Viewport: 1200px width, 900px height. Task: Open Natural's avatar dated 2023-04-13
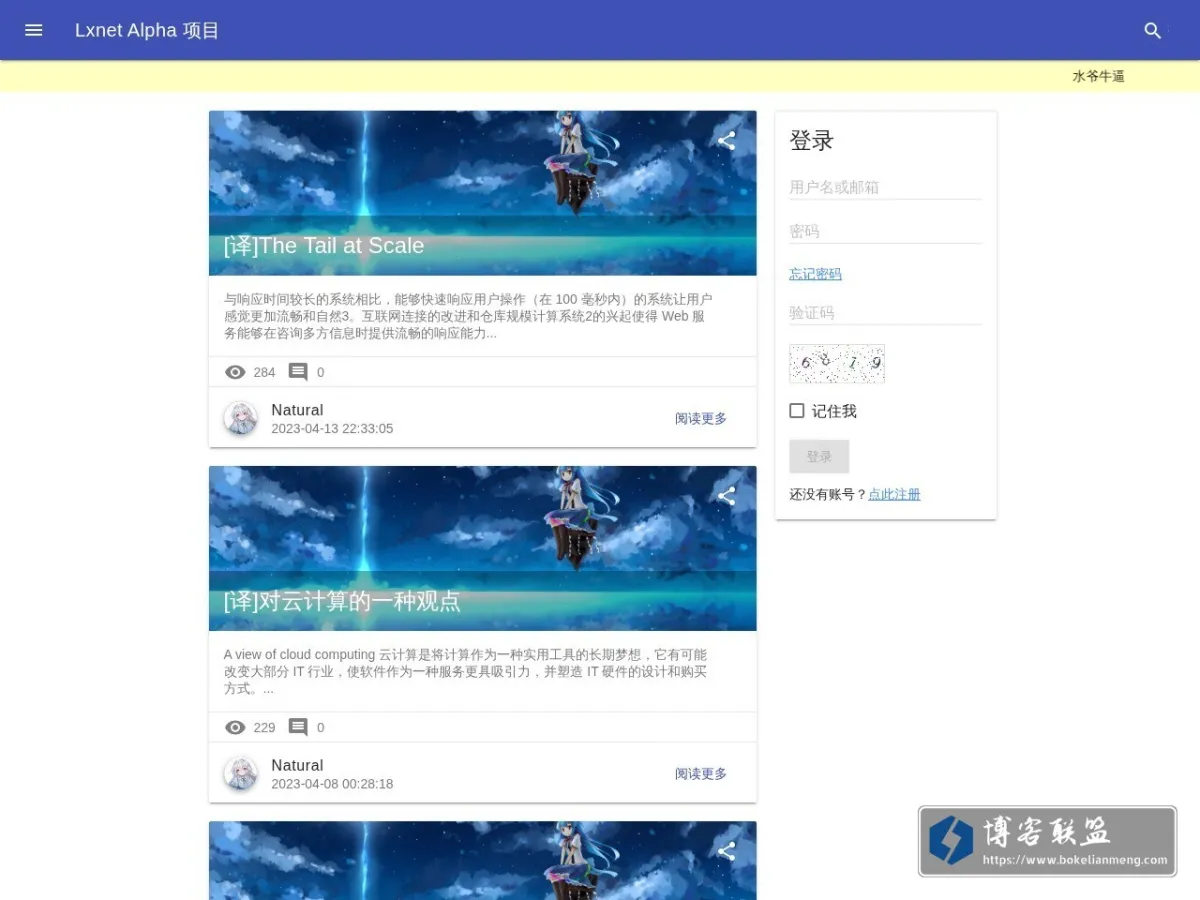point(240,418)
